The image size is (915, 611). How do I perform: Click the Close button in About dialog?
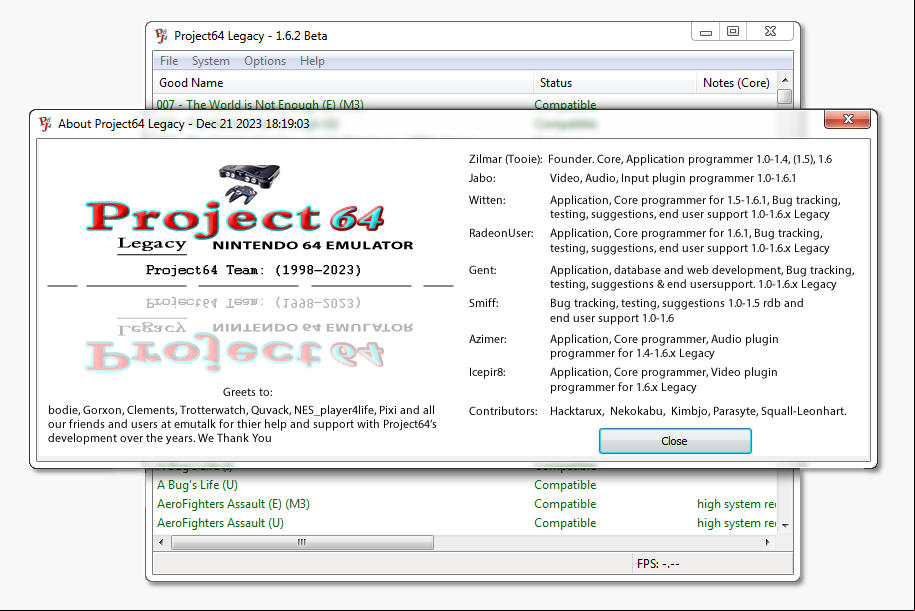click(x=675, y=441)
